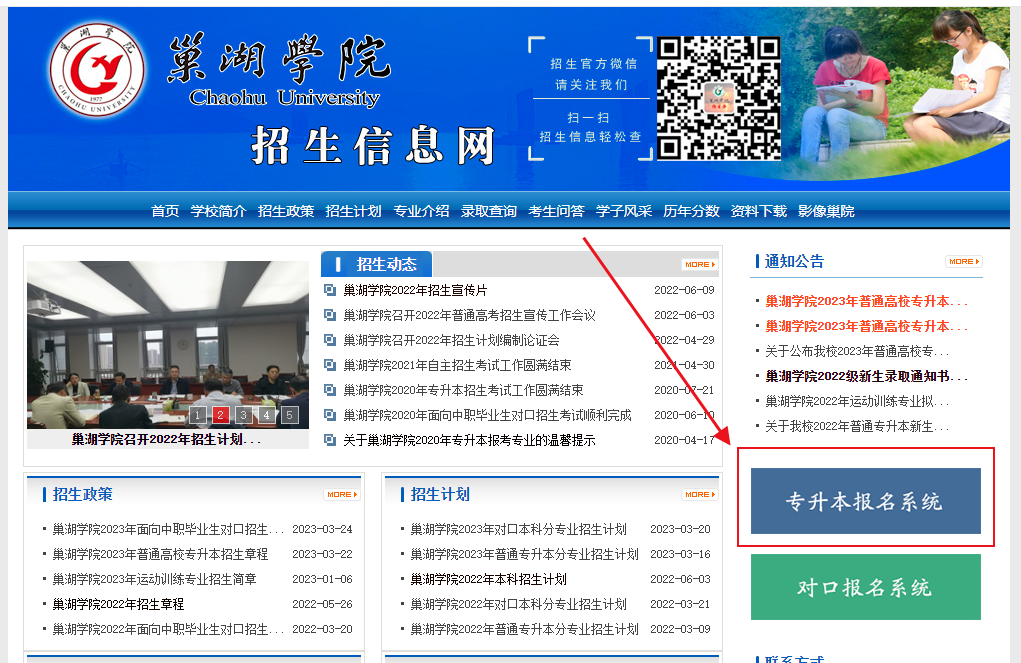This screenshot has height=663, width=1021.
Task: Select 历年分数 in the navigation bar
Action: click(691, 211)
